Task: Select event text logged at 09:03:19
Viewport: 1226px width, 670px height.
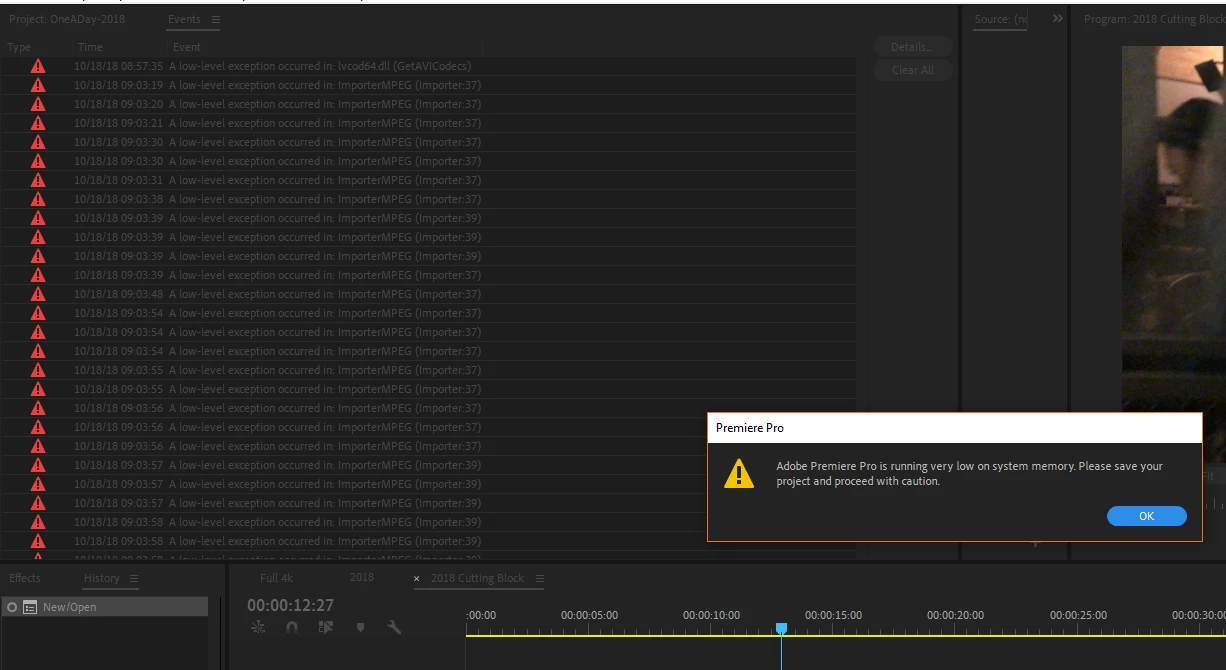Action: [x=325, y=85]
